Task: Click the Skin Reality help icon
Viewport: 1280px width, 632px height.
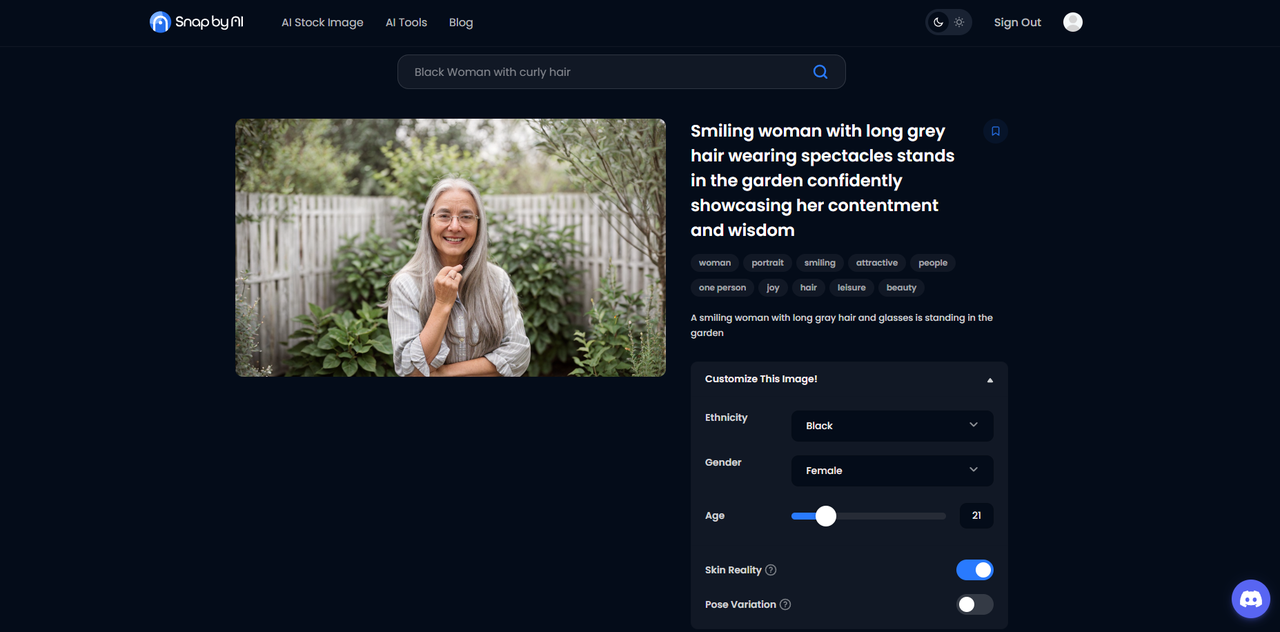Action: click(771, 570)
